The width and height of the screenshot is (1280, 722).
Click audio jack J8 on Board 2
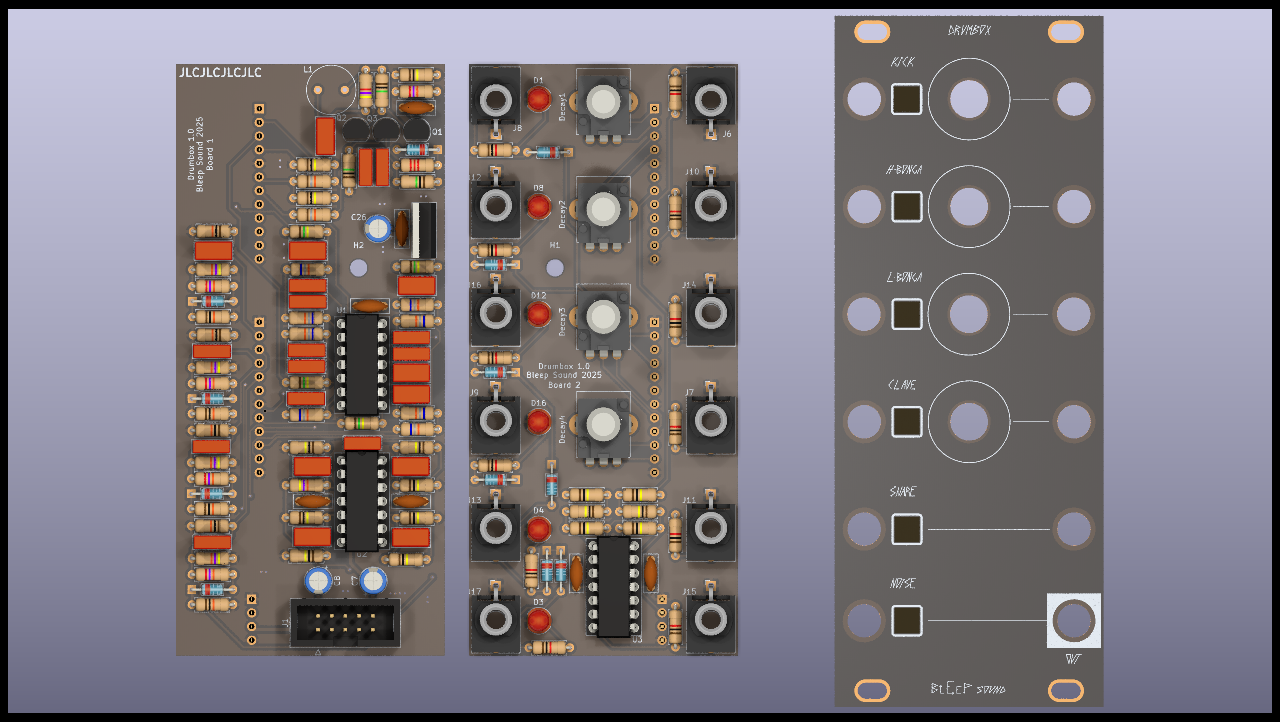pyautogui.click(x=495, y=100)
